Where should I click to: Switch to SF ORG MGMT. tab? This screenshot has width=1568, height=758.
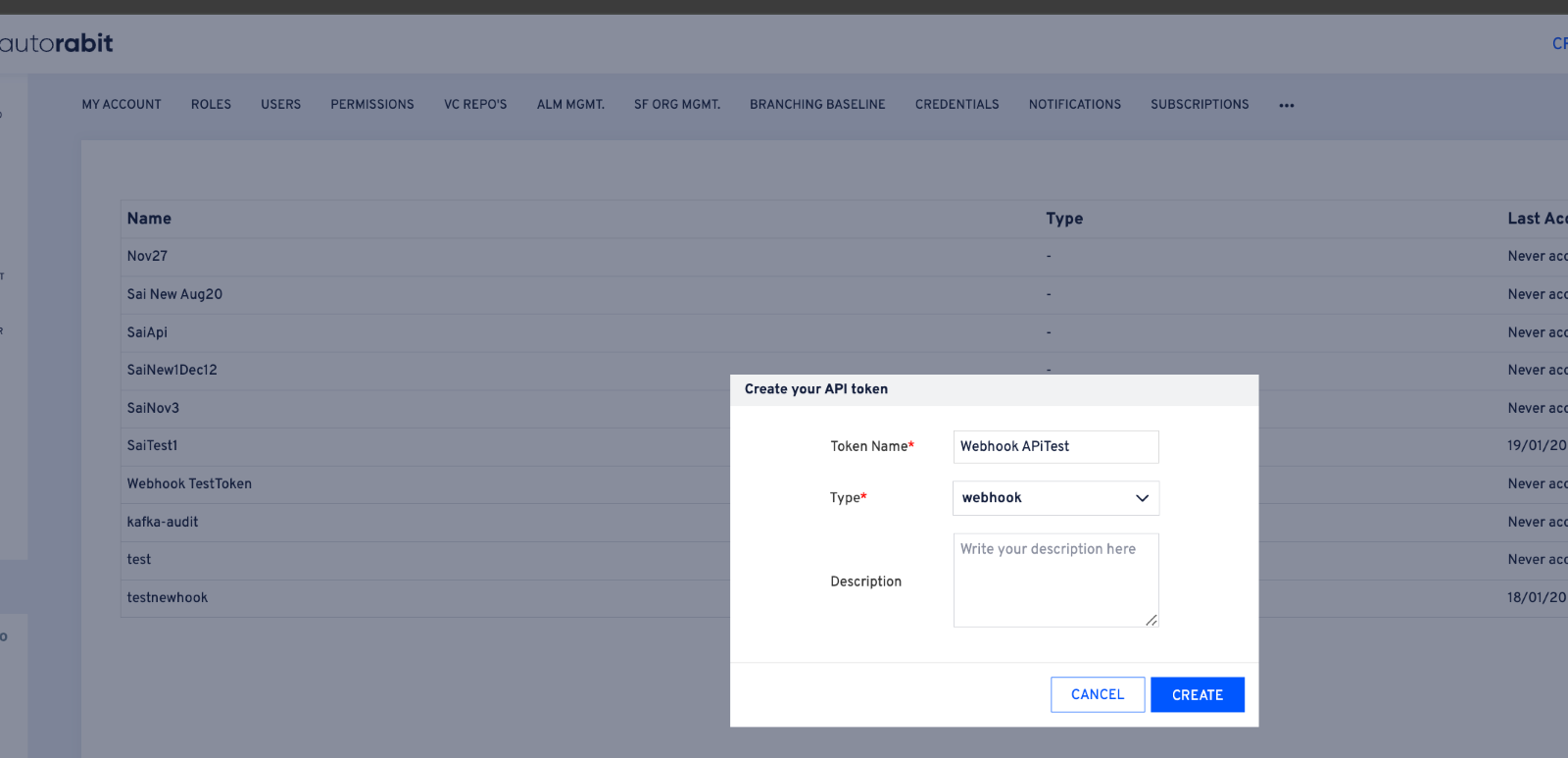click(x=677, y=105)
